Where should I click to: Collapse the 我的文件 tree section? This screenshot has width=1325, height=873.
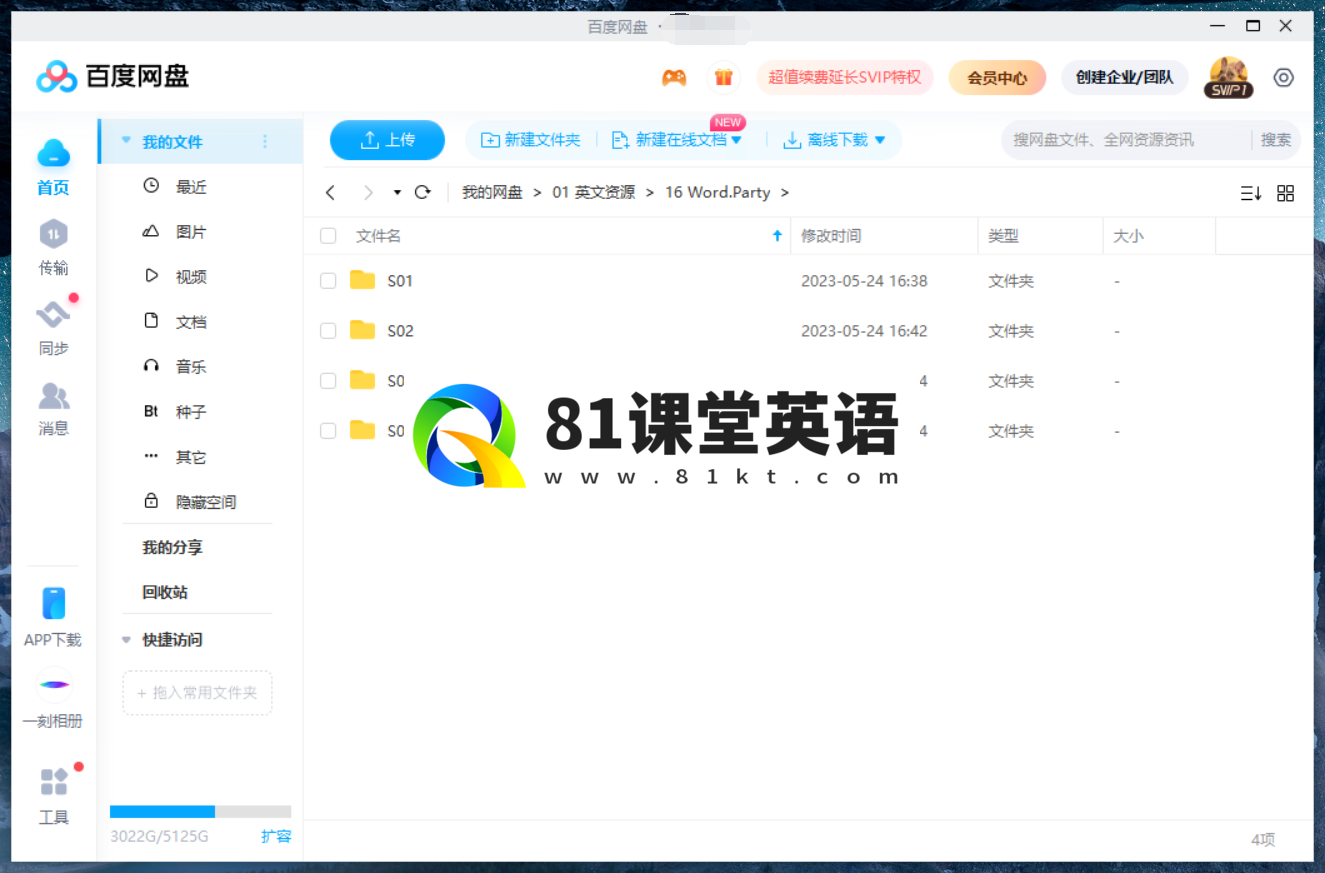(x=126, y=141)
